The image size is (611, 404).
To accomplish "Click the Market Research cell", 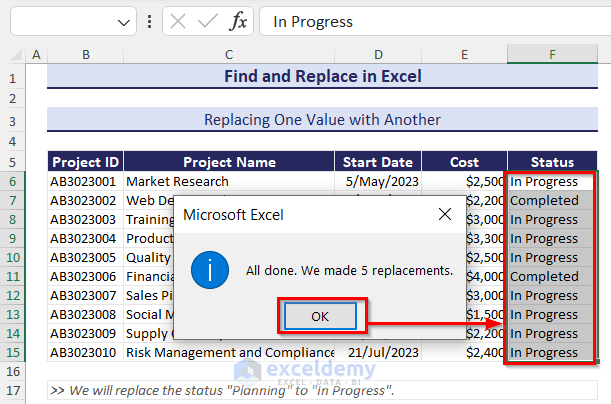I will click(x=178, y=182).
